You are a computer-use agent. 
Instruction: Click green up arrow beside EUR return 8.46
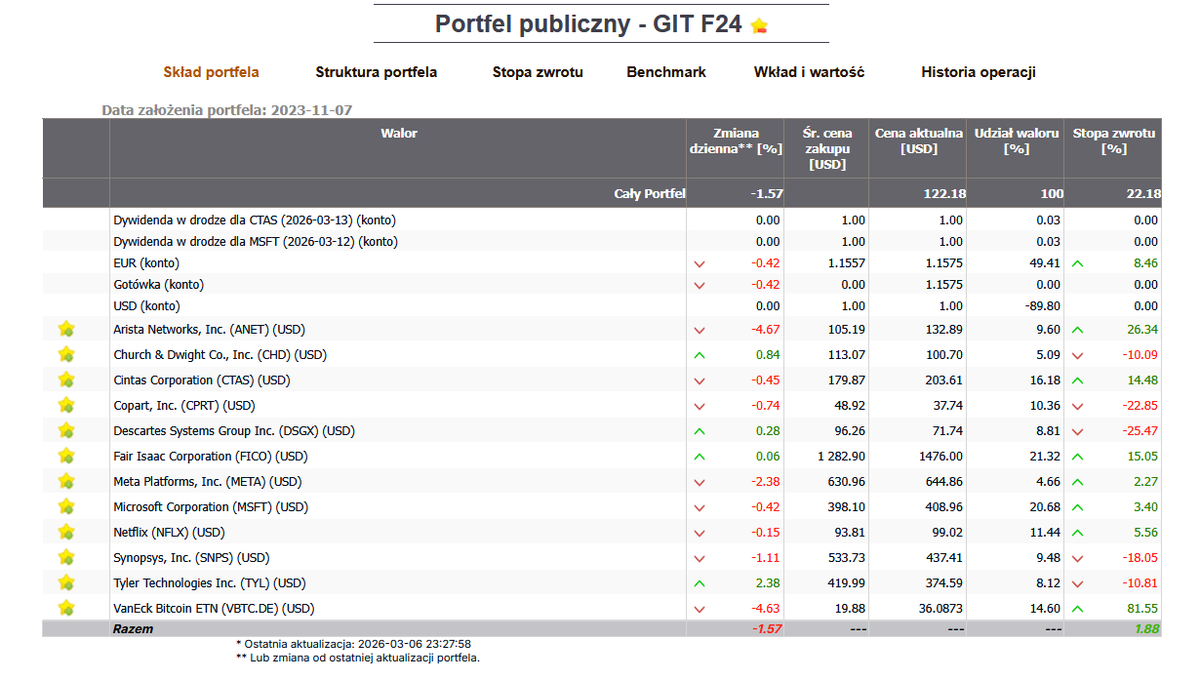click(x=1077, y=264)
